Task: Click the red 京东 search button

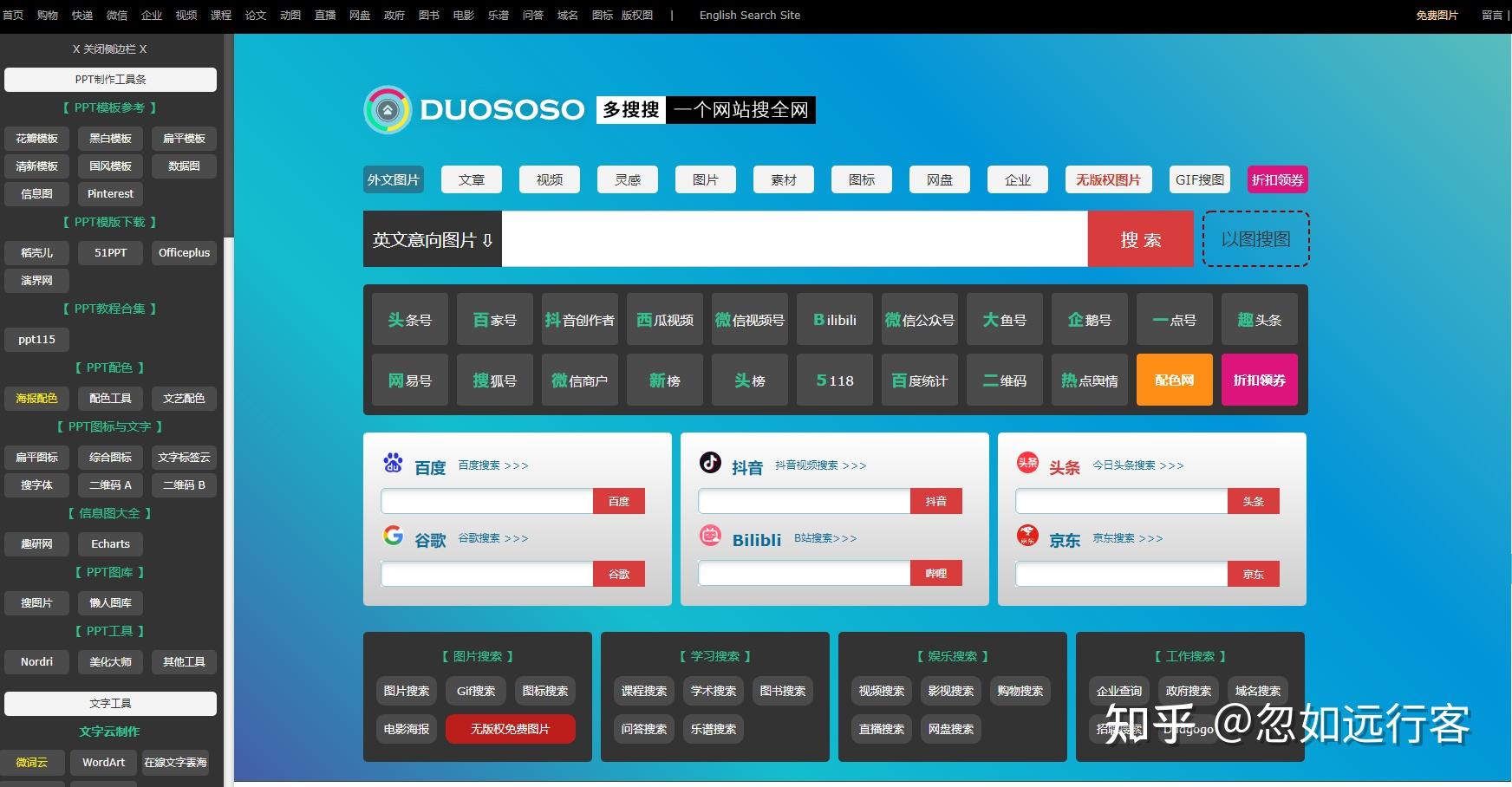Action: [x=1254, y=574]
